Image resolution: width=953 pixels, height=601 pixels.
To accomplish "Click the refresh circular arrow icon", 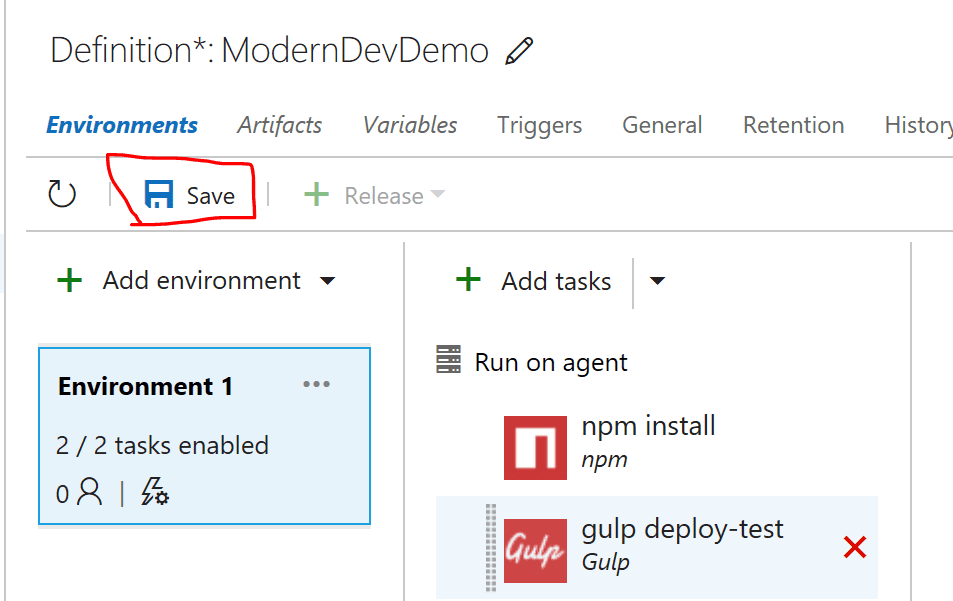I will coord(61,194).
